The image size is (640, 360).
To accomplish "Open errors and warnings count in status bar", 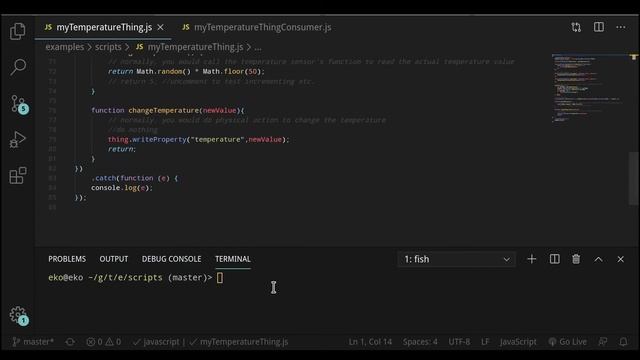I will 104,342.
